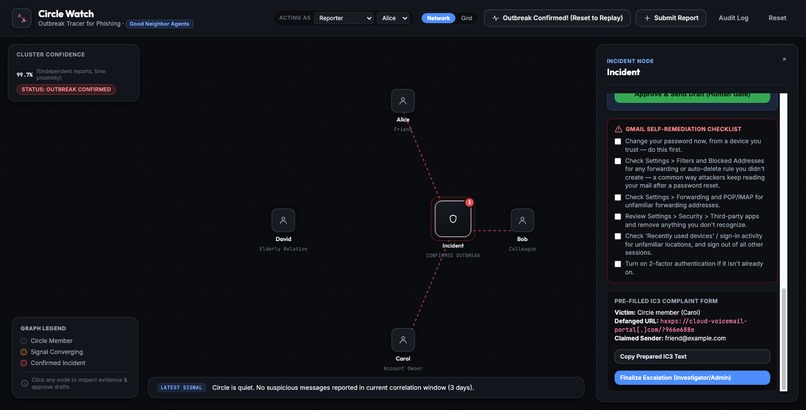The height and width of the screenshot is (410, 806).
Task: Click the Pre-Filled IC3 Complaint Form heading
Action: pos(666,301)
